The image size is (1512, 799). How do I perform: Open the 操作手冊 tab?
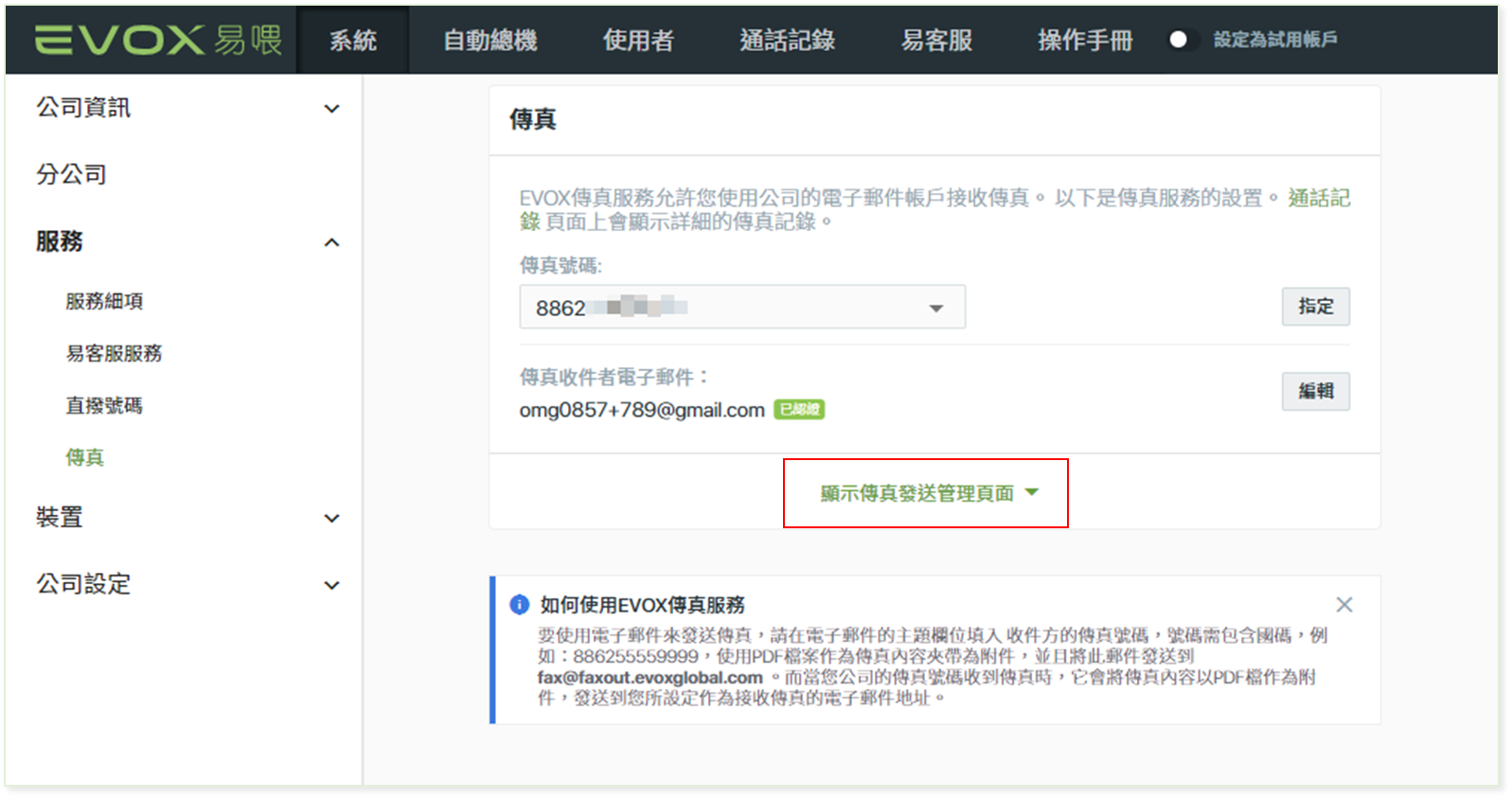tap(1085, 40)
